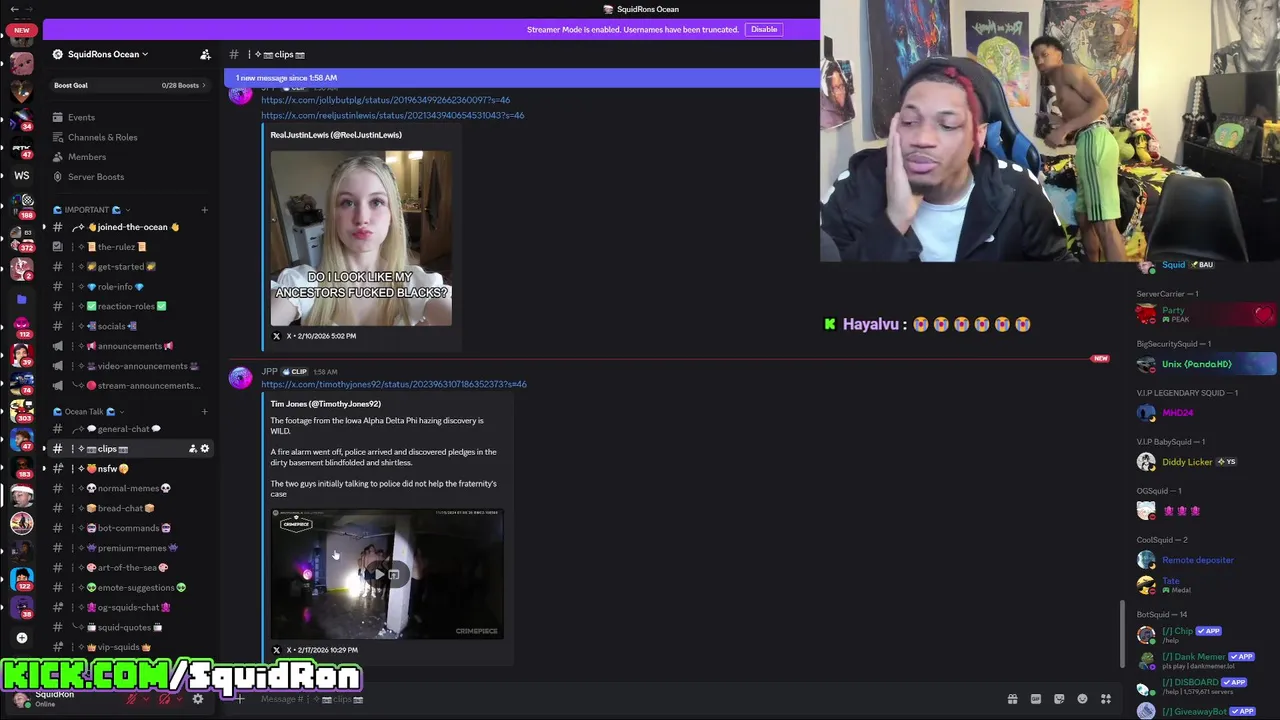Open jollybutplg x.com status link

pyautogui.click(x=385, y=100)
